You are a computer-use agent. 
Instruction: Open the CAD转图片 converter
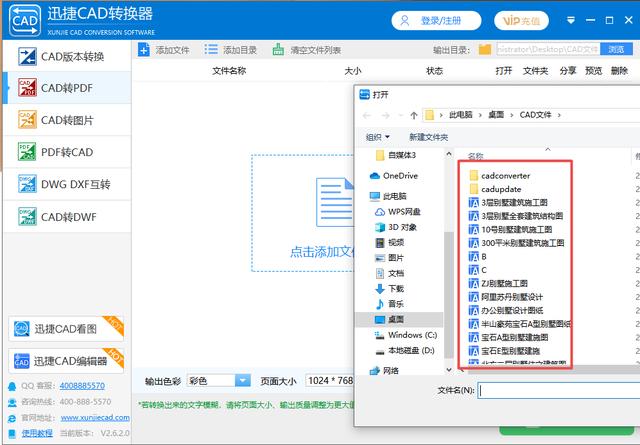[67, 120]
